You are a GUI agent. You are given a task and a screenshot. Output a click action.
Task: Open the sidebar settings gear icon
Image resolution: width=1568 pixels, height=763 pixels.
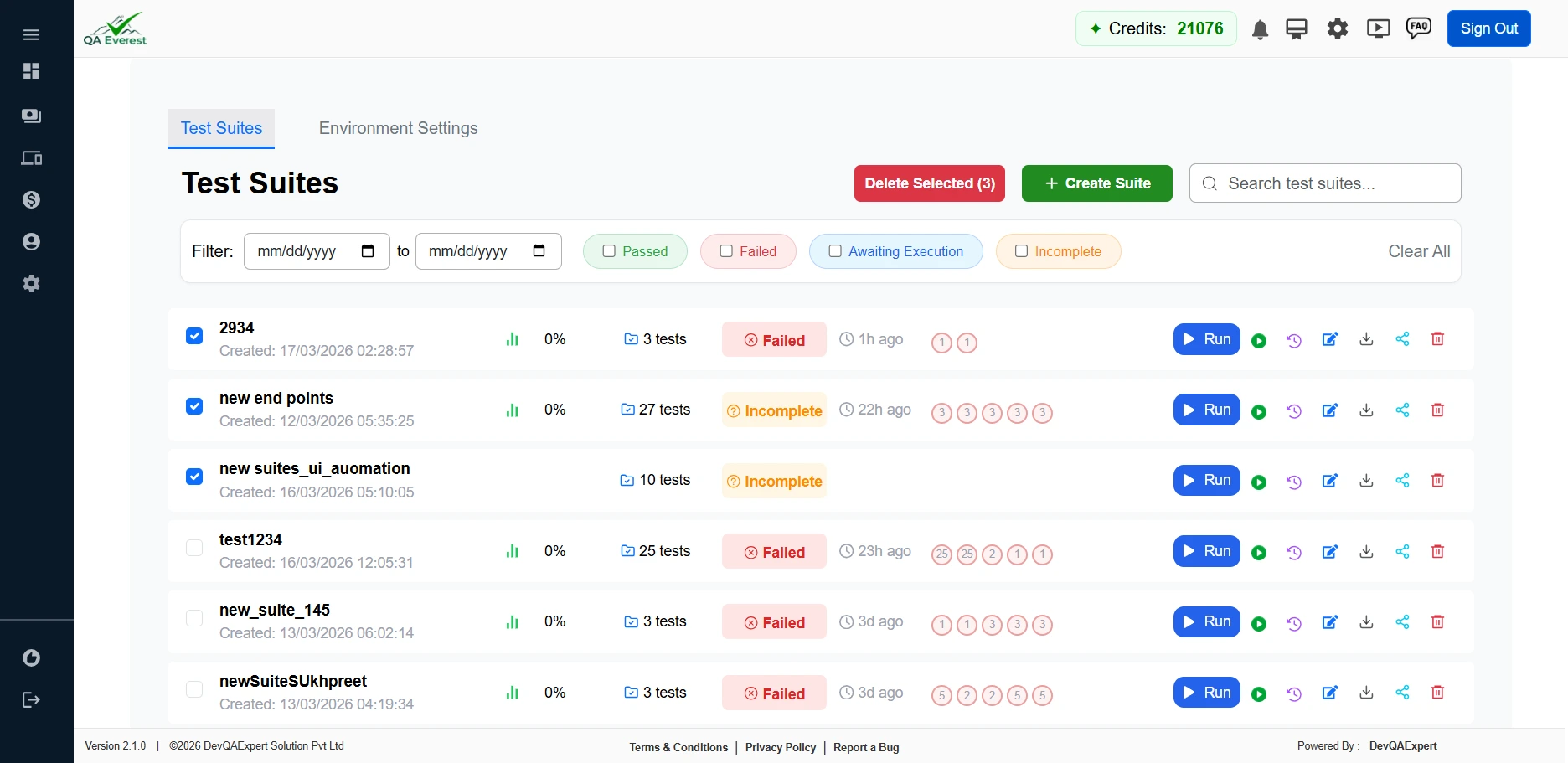[x=31, y=284]
